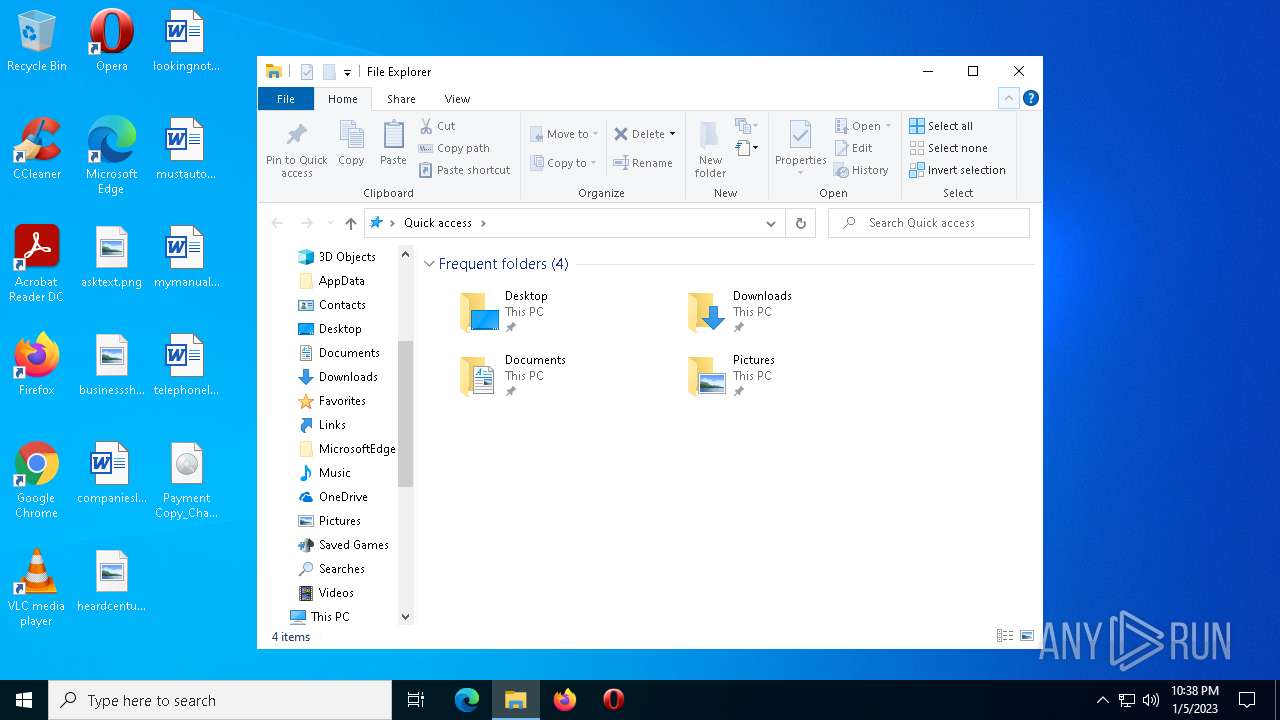
Task: Click the Paste ribbon icon
Action: [x=393, y=143]
